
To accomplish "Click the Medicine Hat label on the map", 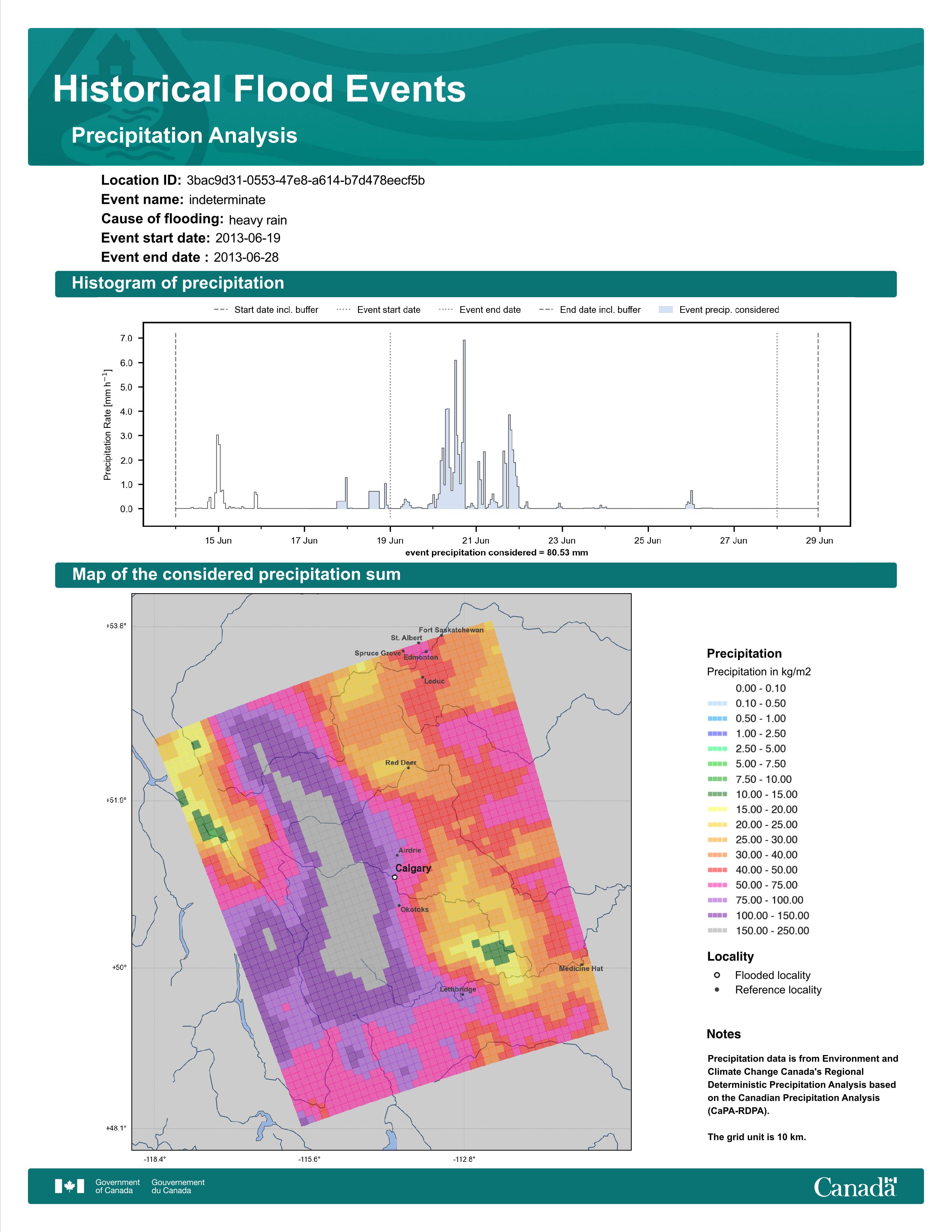I will (581, 968).
